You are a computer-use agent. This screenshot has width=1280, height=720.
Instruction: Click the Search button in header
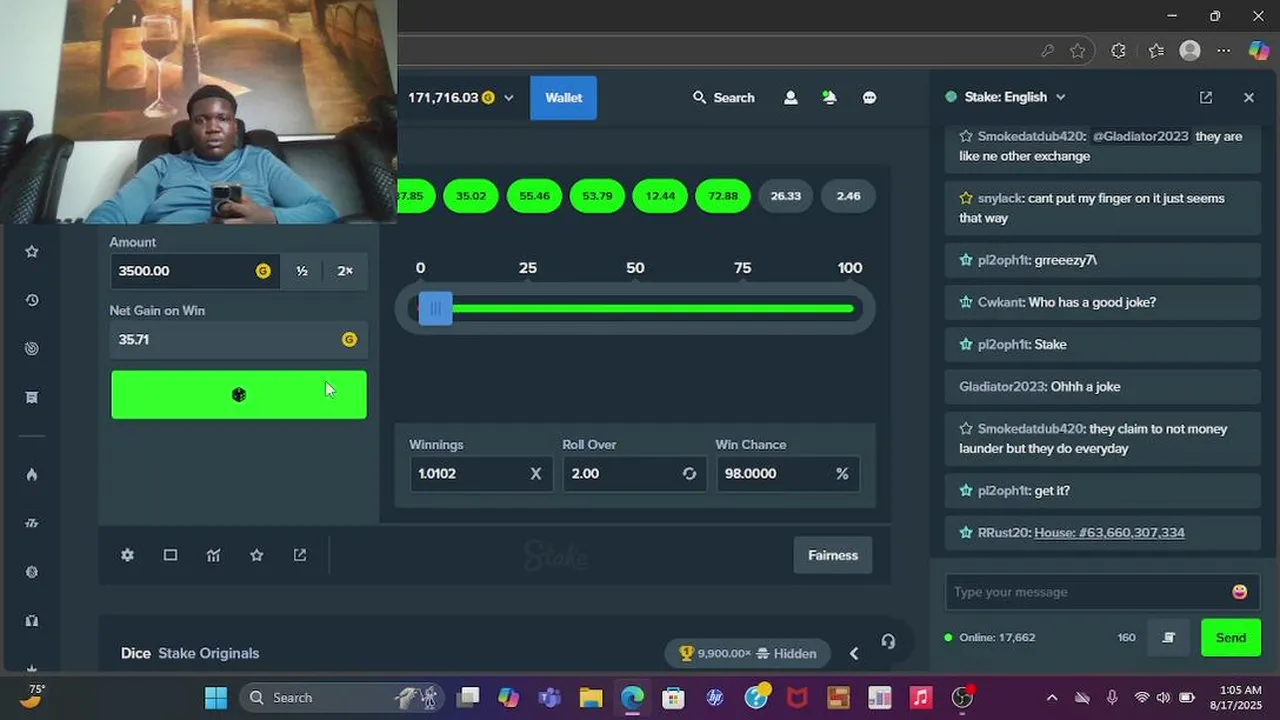724,98
